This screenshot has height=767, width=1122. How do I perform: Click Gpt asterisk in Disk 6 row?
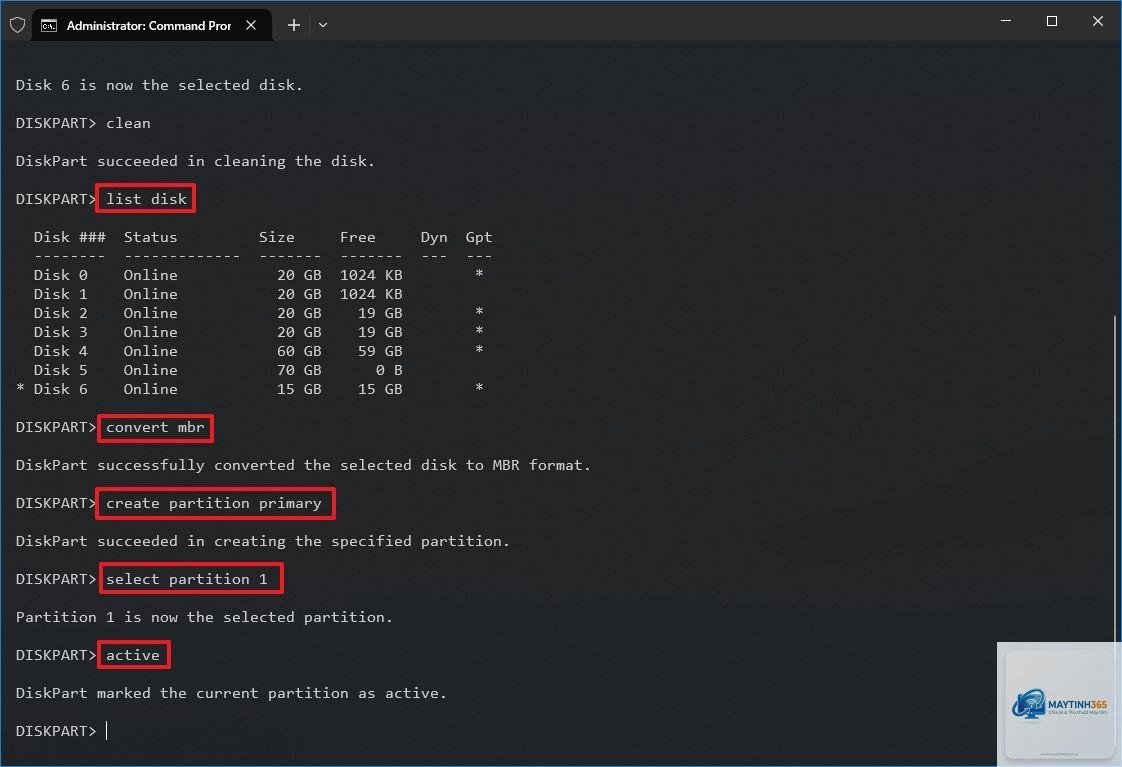tap(479, 388)
